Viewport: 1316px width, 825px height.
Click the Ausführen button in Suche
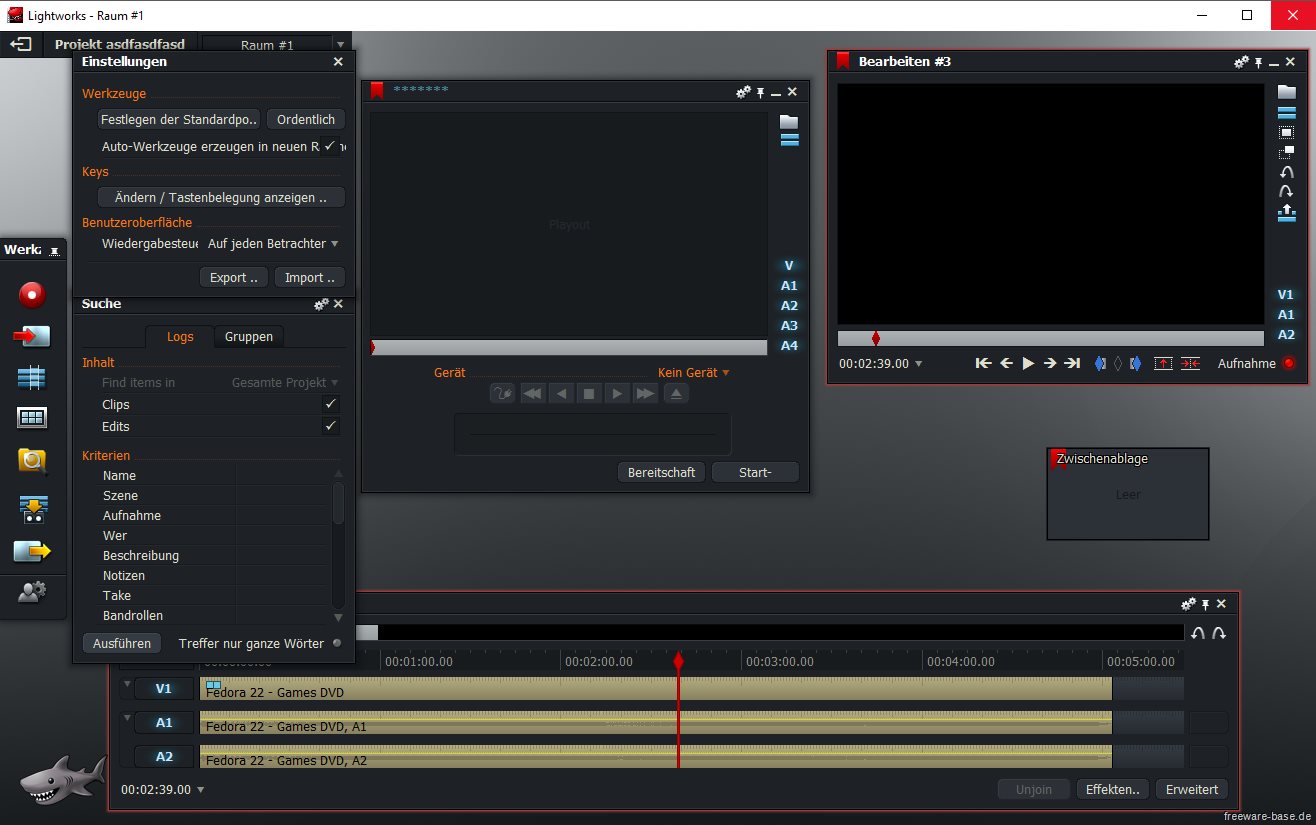(x=122, y=644)
